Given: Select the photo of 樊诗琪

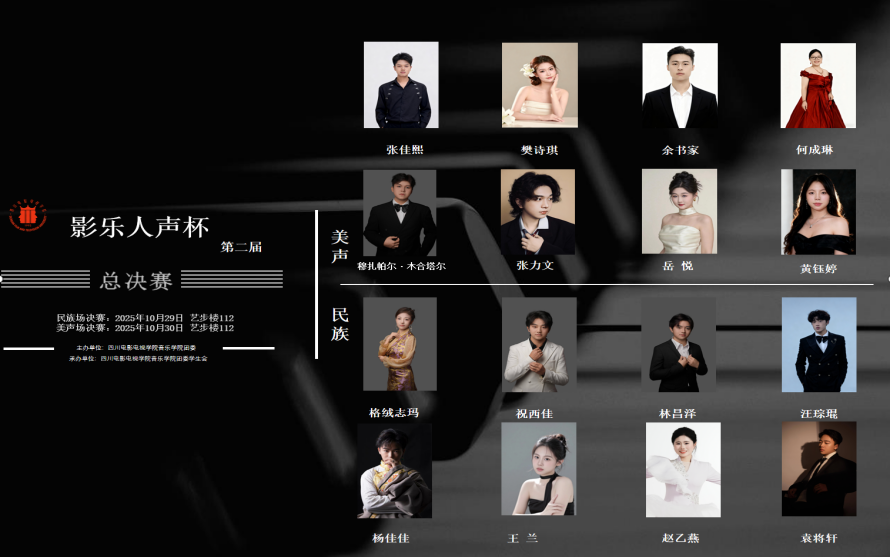Looking at the screenshot, I should point(539,85).
